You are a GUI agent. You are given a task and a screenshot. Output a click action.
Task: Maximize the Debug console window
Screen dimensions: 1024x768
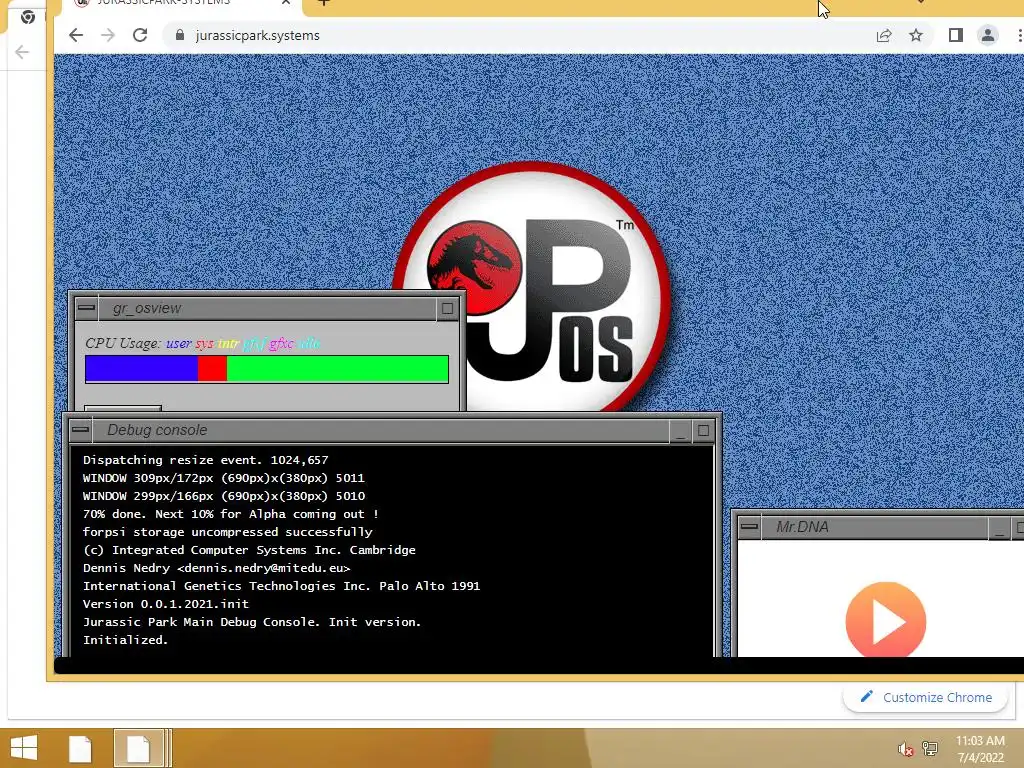703,430
